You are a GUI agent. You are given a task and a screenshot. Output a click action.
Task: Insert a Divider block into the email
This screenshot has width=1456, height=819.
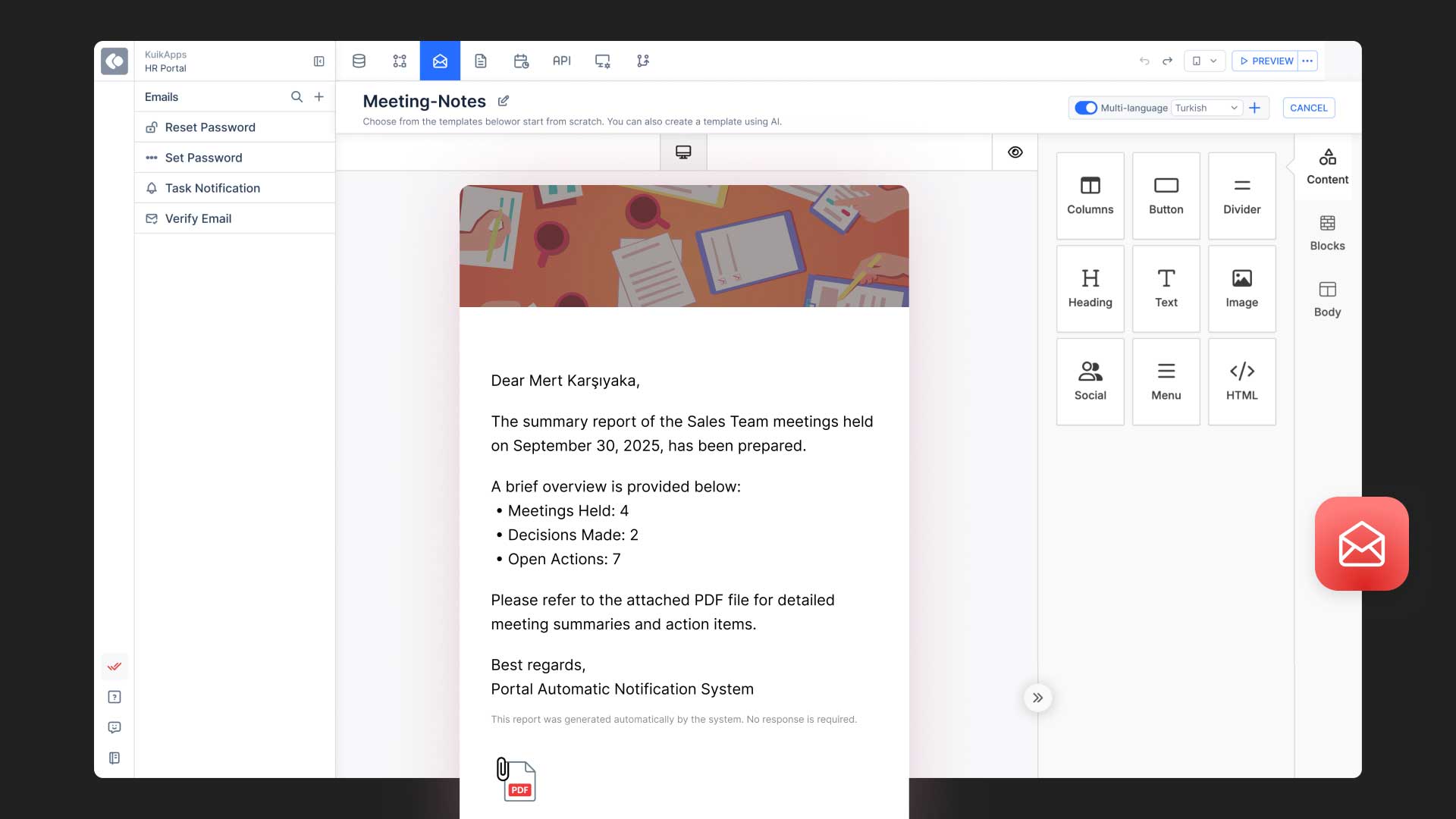click(1241, 196)
